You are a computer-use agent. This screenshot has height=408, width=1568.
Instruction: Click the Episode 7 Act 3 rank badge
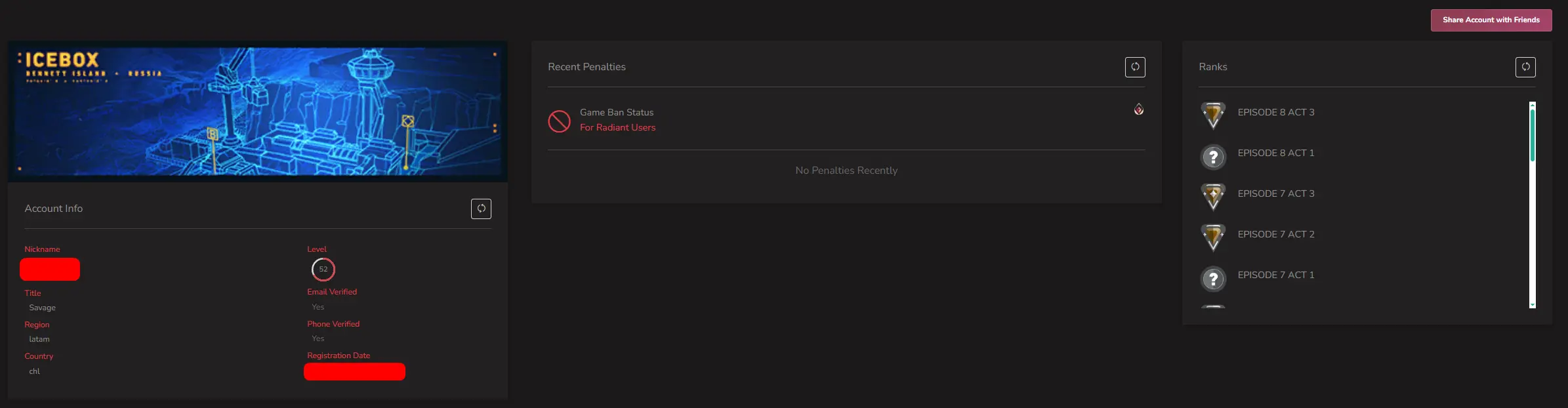click(x=1213, y=196)
